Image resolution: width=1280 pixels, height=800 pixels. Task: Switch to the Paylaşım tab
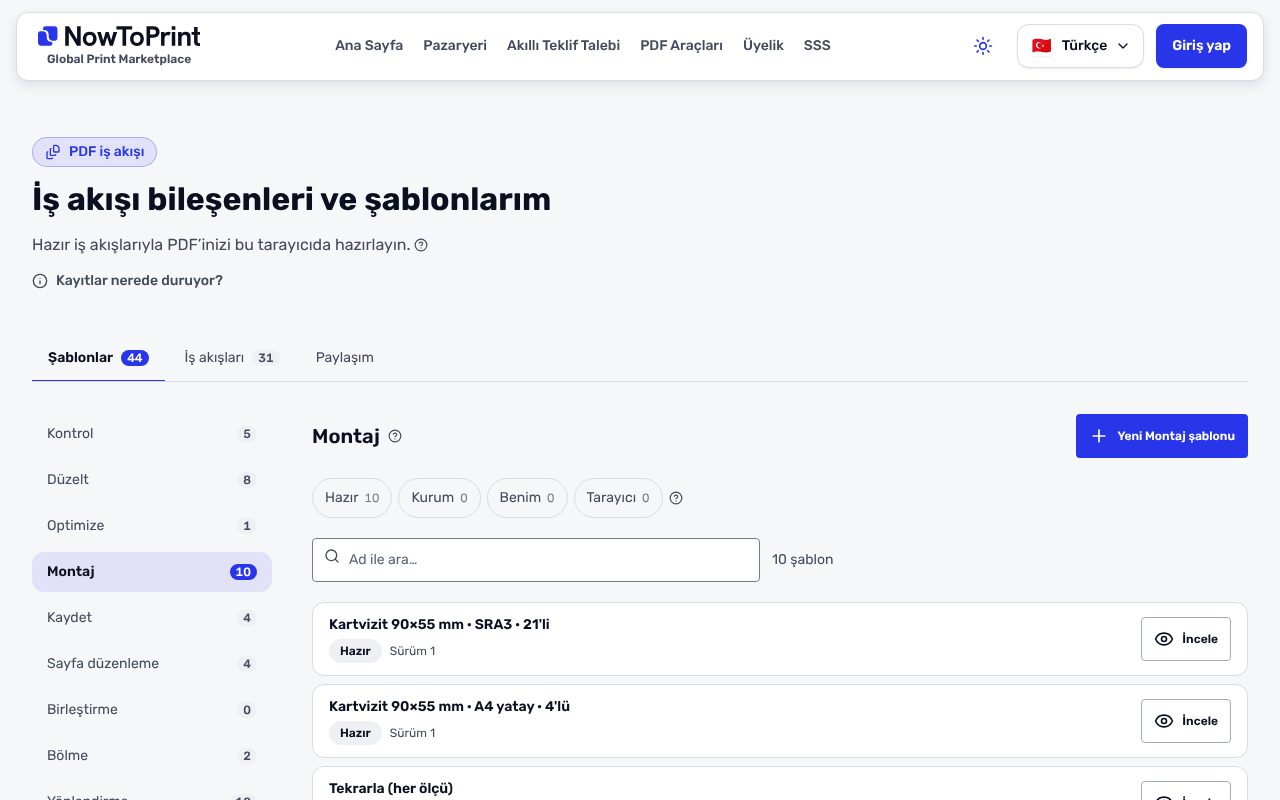point(345,358)
